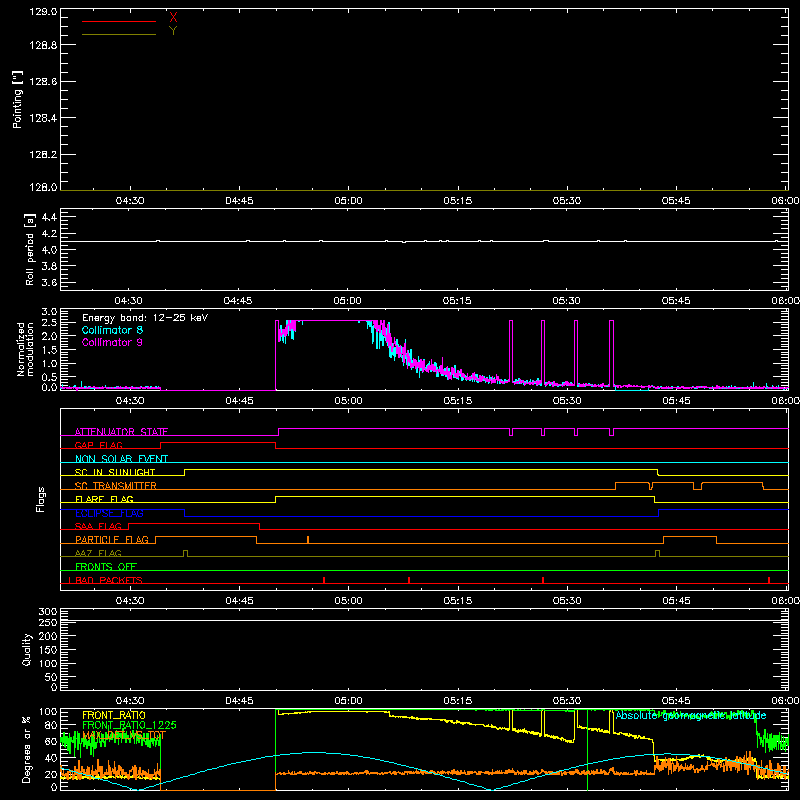
Task: Select the SC_IN_SUNLIGHT flag label
Action: pyautogui.click(x=115, y=472)
